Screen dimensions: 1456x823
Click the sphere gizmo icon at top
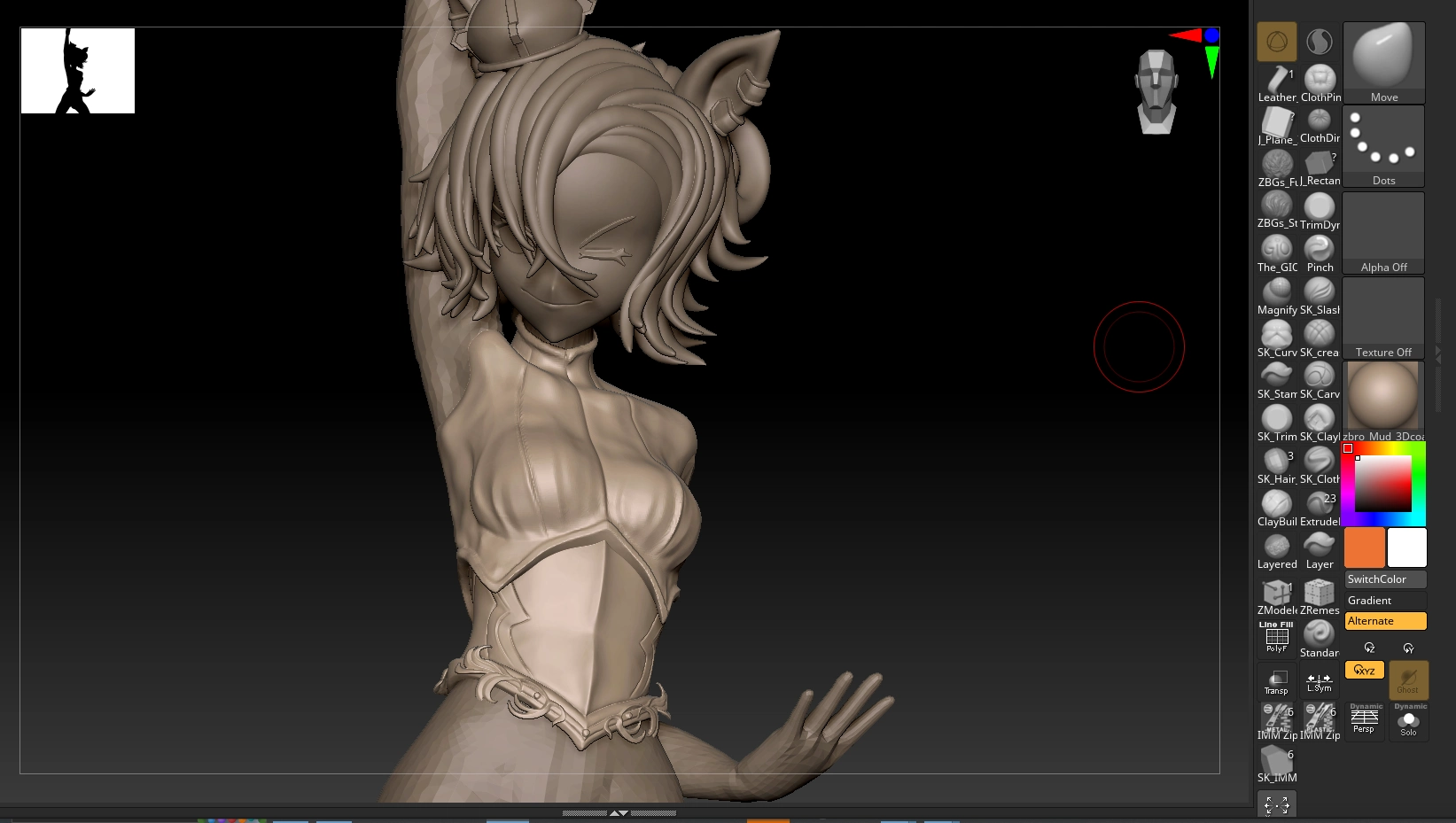1277,42
